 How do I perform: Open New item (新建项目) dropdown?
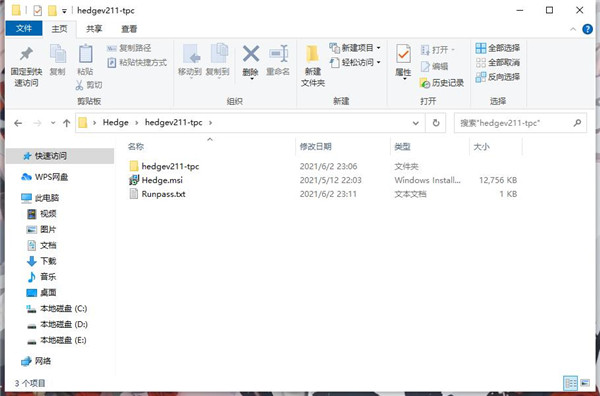[355, 48]
